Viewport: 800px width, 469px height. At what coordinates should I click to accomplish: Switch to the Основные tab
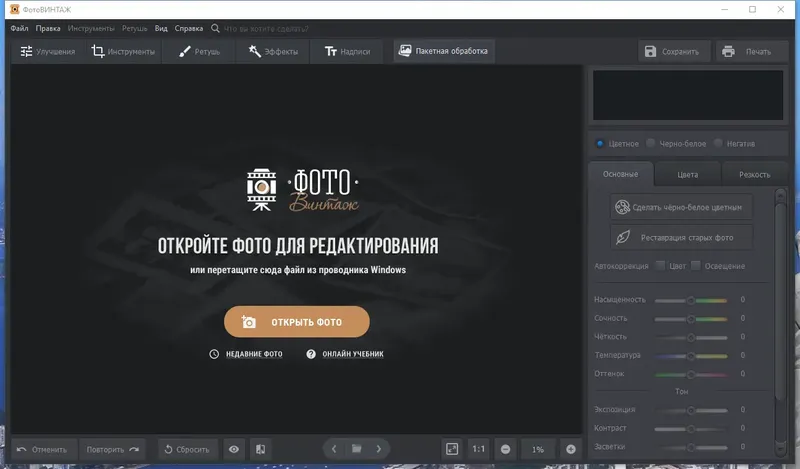[620, 175]
